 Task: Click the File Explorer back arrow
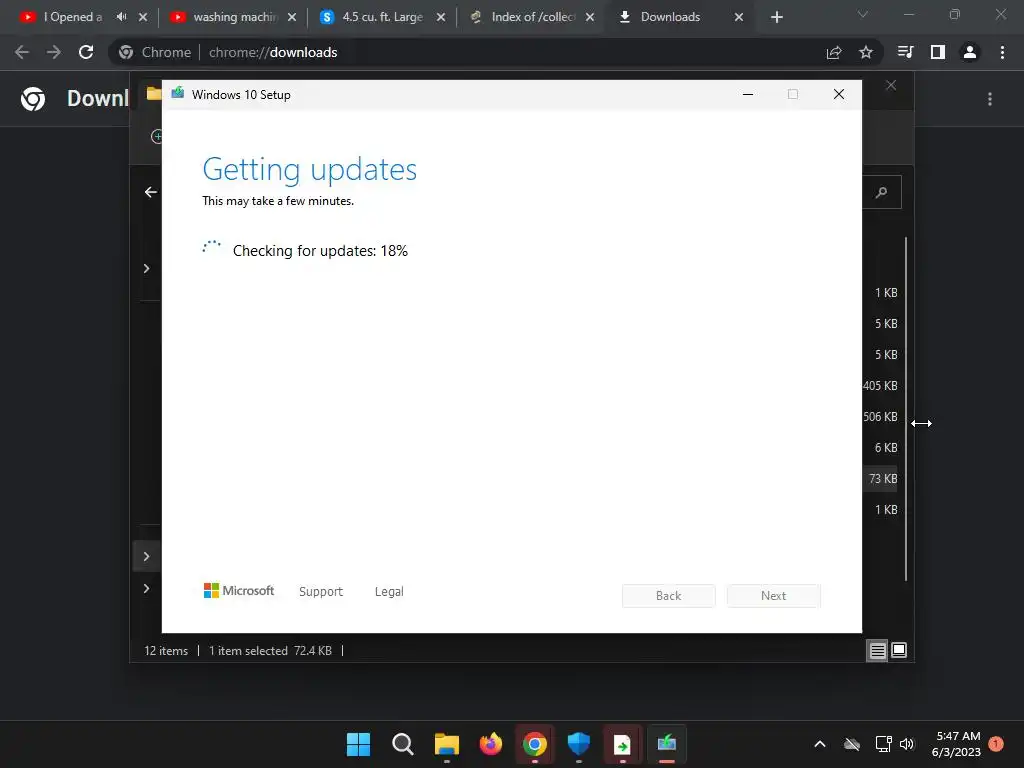pyautogui.click(x=151, y=192)
